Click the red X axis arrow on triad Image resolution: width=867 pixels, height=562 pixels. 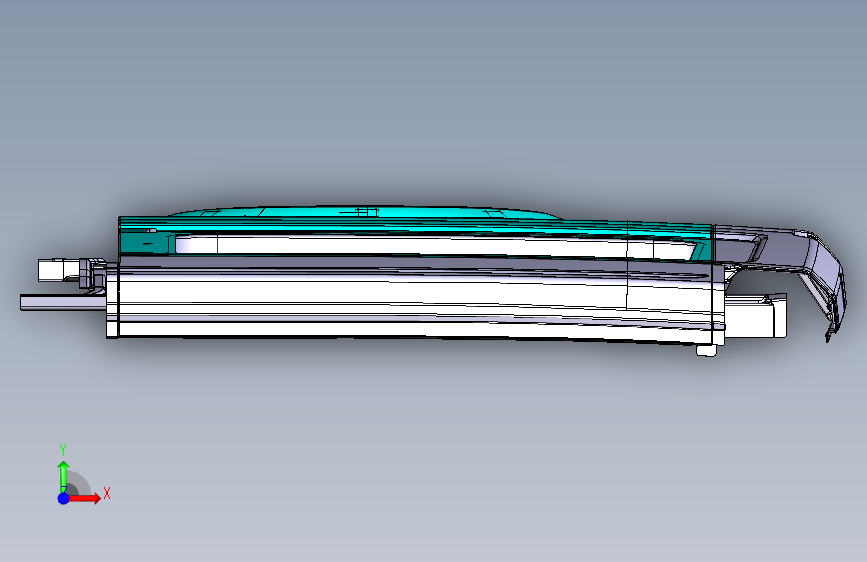pos(85,498)
